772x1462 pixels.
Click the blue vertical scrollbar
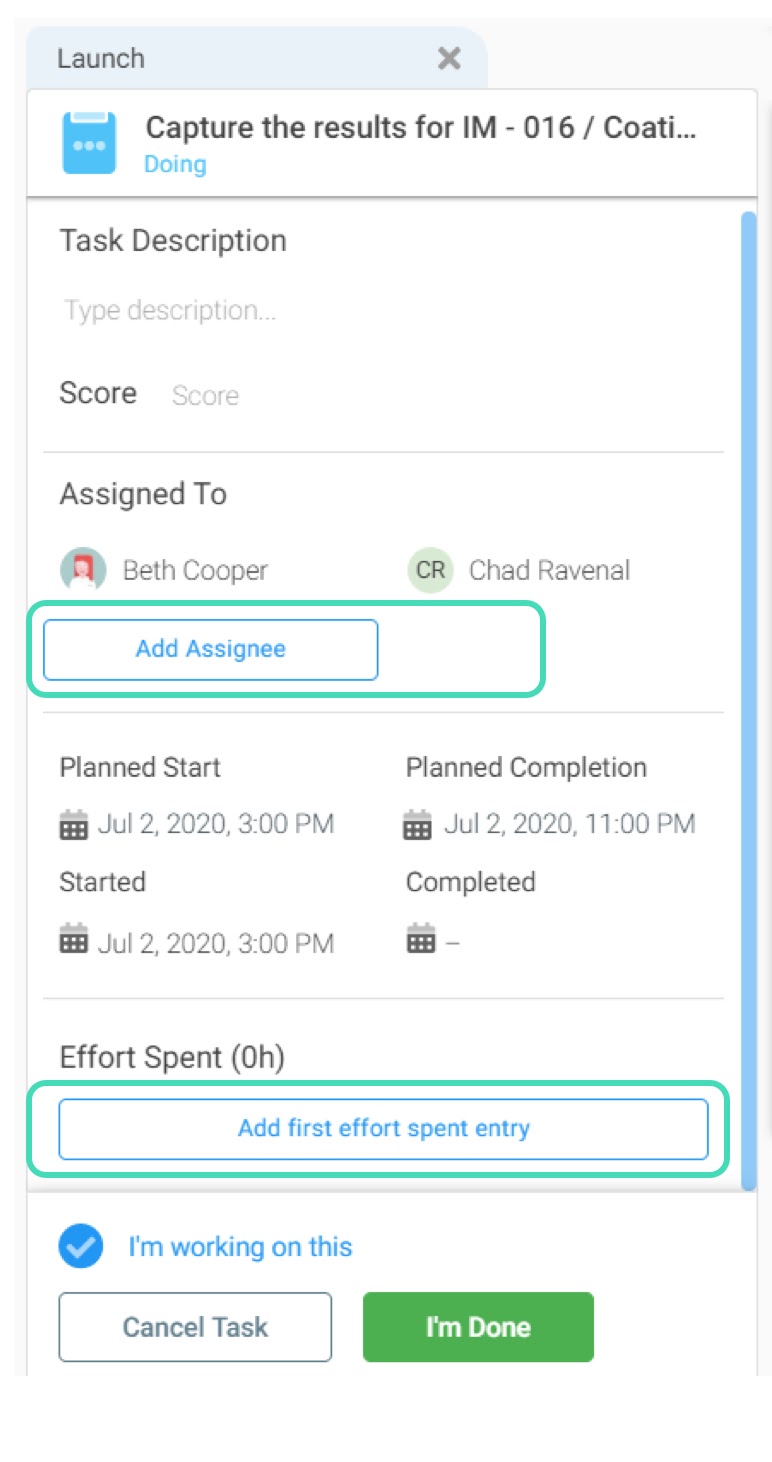click(748, 700)
